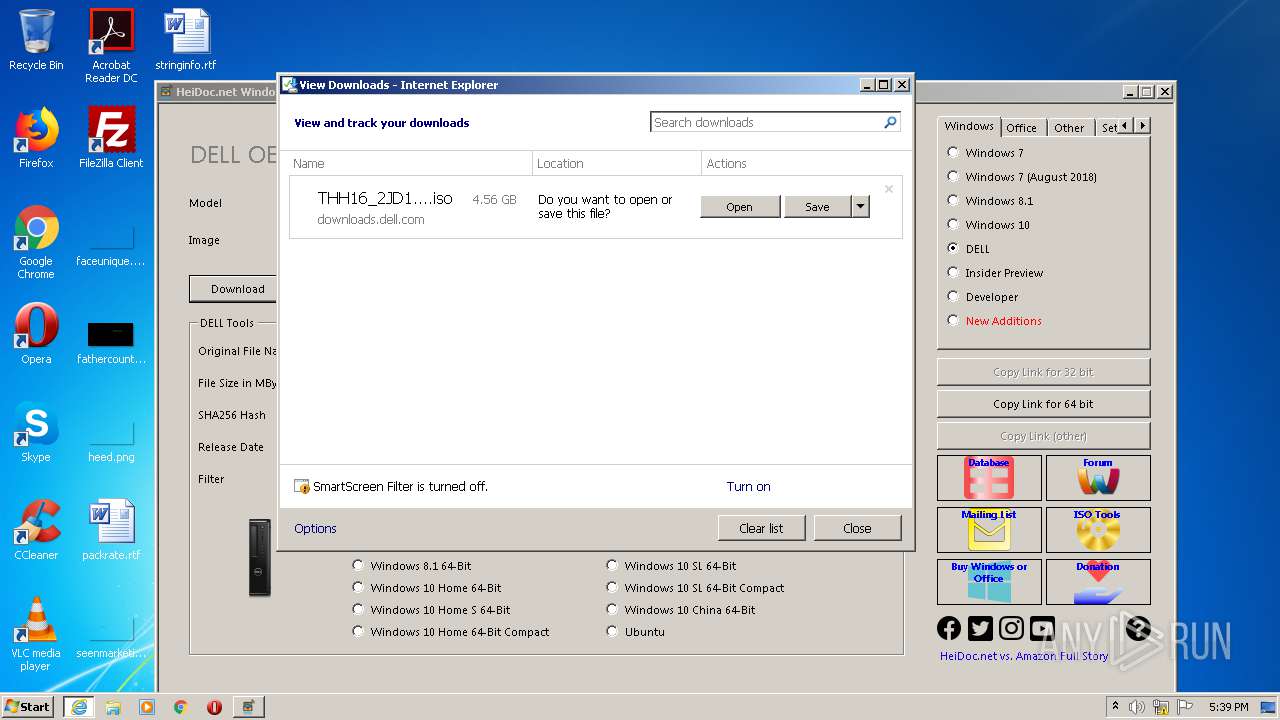Viewport: 1280px width, 720px height.
Task: Choose Windows 10 China 64-Bit filter
Action: tap(612, 610)
